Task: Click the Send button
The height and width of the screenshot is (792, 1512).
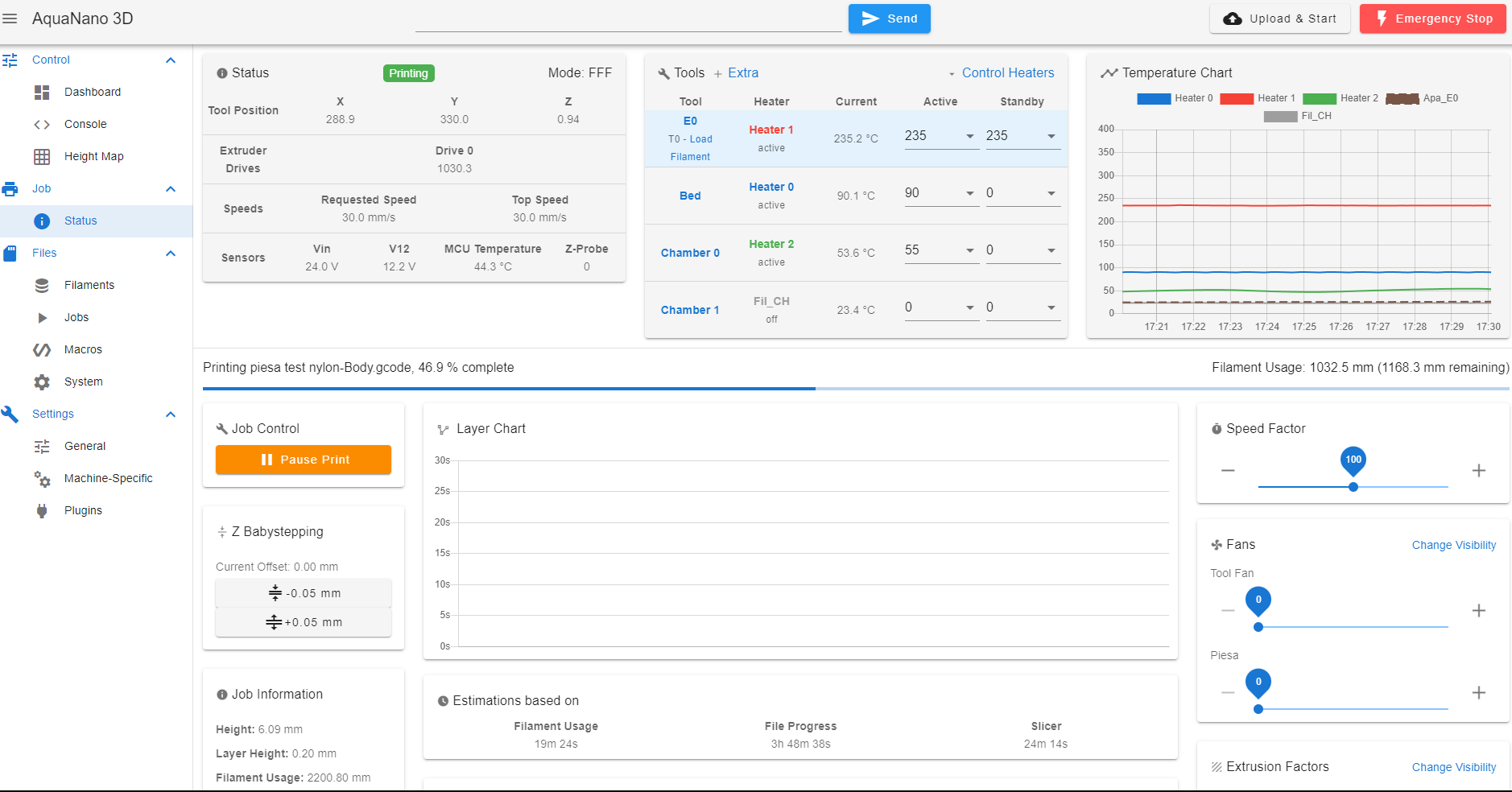Action: coord(890,19)
